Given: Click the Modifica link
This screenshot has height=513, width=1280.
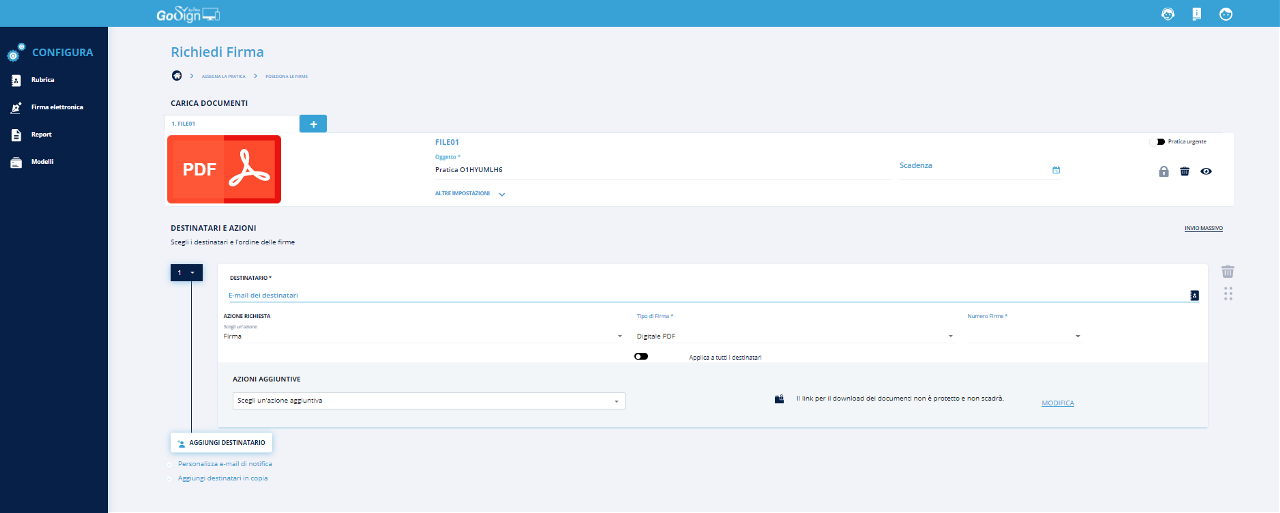Looking at the screenshot, I should click(1057, 403).
